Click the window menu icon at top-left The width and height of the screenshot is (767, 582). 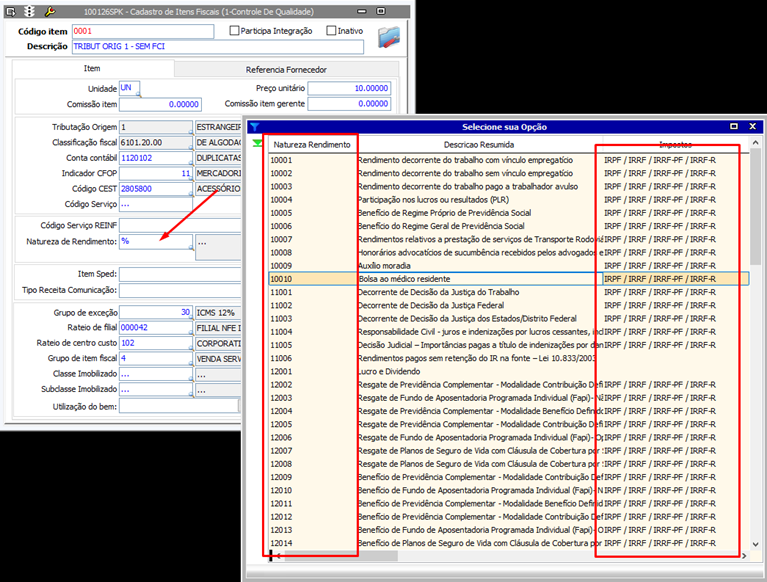[x=9, y=10]
